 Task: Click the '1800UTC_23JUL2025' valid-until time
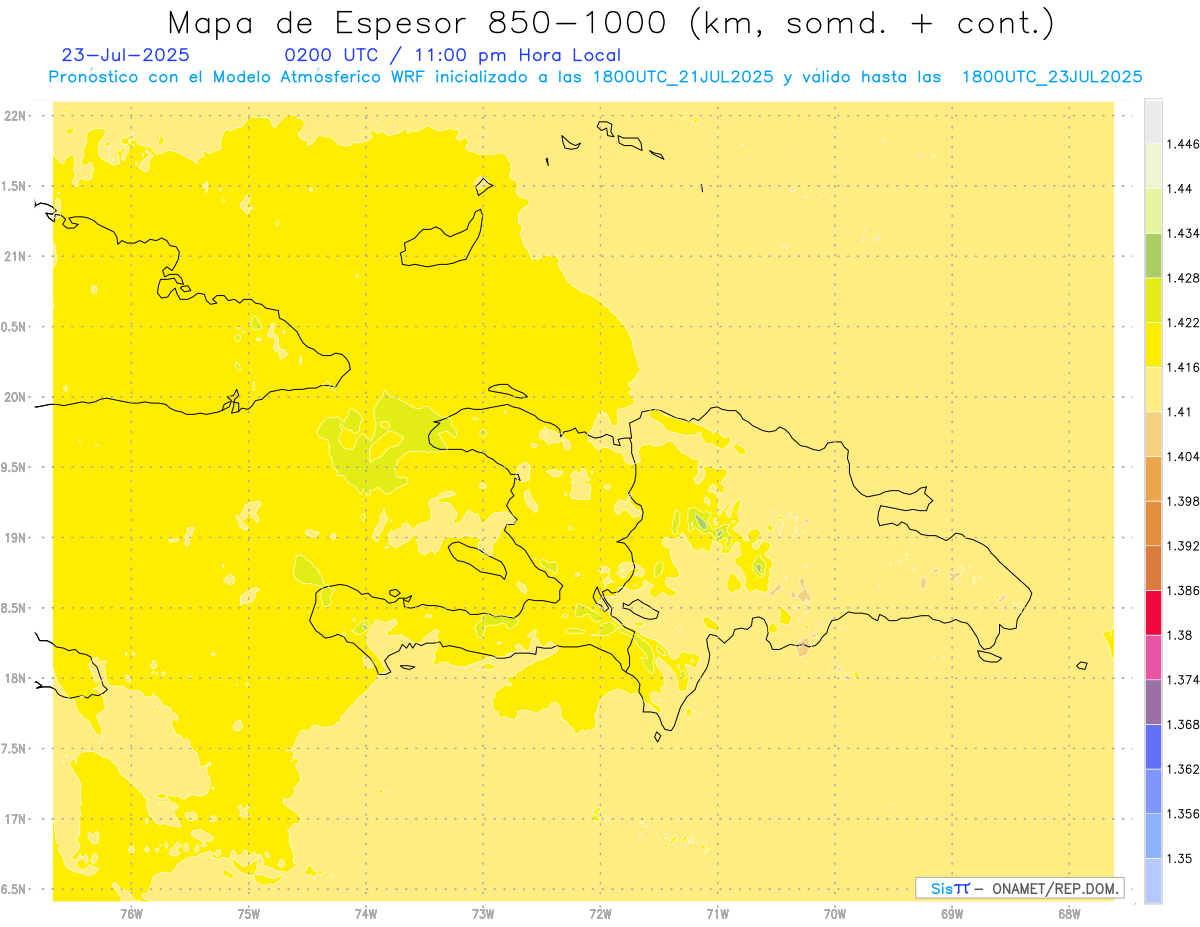pos(1052,77)
